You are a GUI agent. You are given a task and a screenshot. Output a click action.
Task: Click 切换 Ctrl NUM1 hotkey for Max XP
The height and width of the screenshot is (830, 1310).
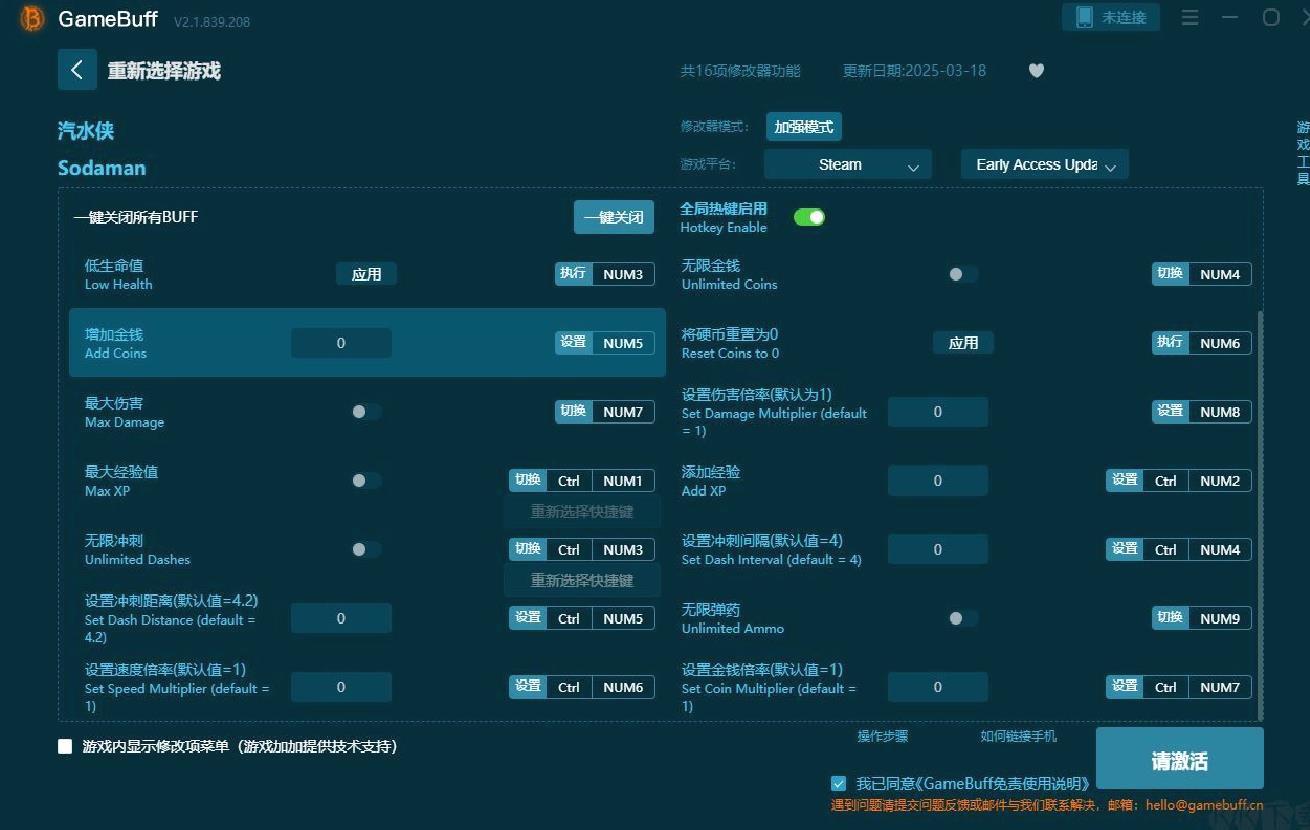(x=582, y=481)
